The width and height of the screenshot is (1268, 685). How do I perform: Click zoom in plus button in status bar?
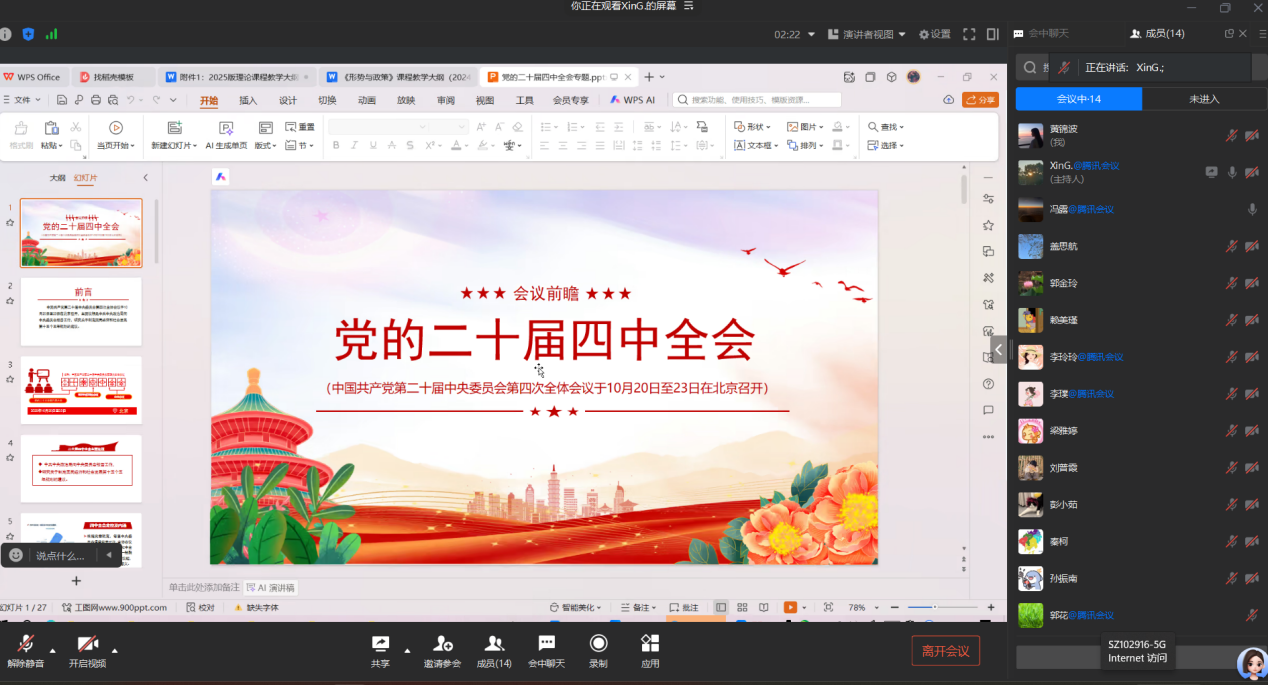coord(990,607)
